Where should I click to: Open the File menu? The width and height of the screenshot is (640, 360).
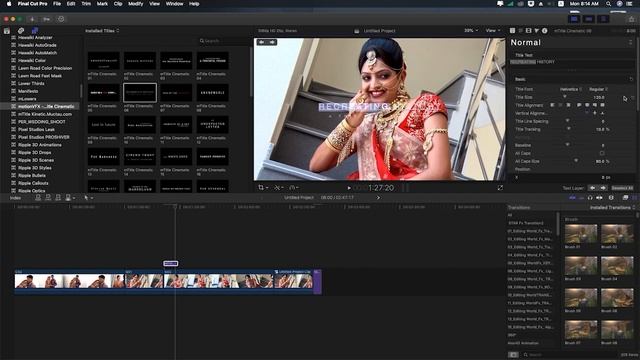[57, 4]
